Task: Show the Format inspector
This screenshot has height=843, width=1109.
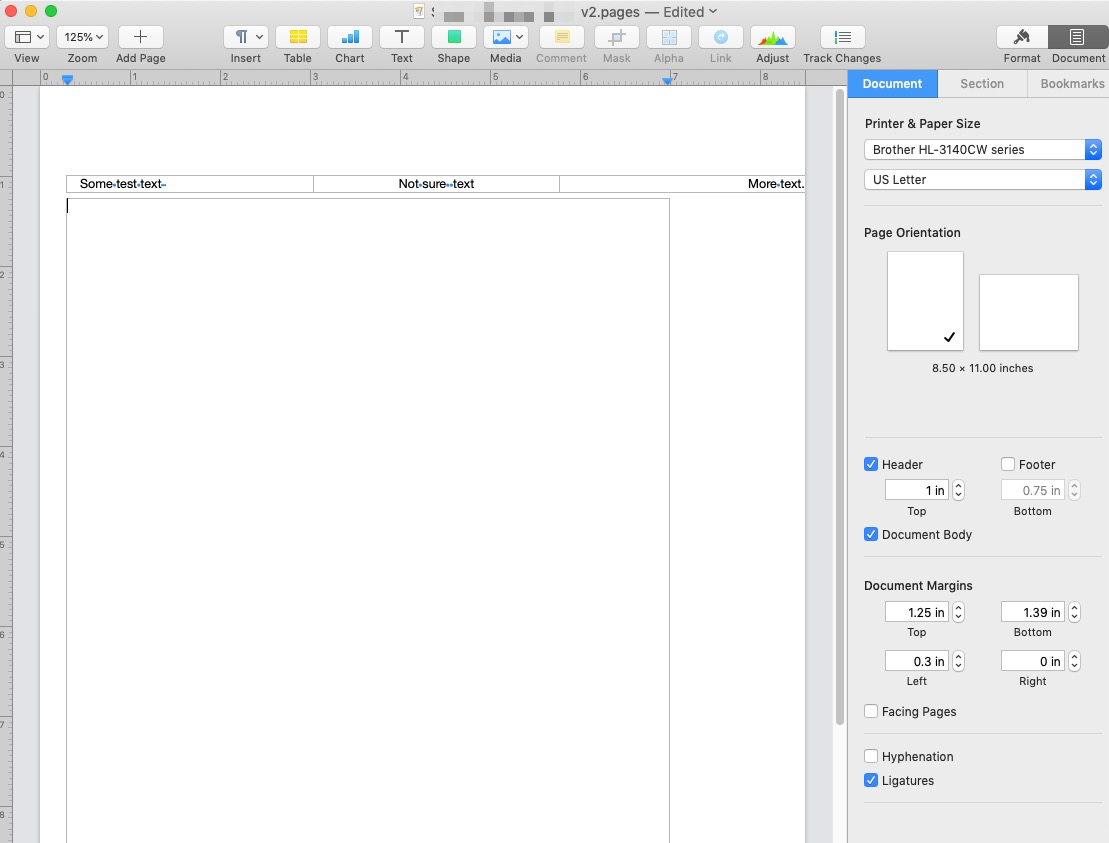Action: (x=1022, y=38)
